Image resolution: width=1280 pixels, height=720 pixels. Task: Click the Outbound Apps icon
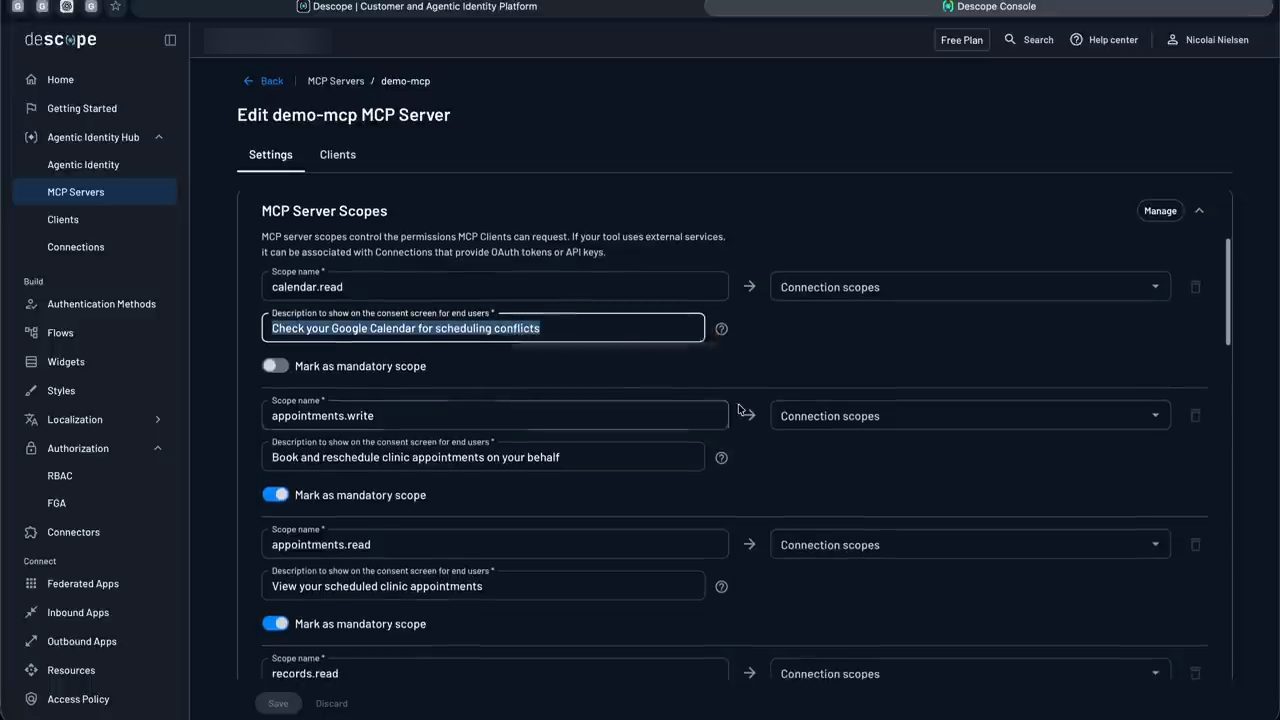(x=31, y=642)
